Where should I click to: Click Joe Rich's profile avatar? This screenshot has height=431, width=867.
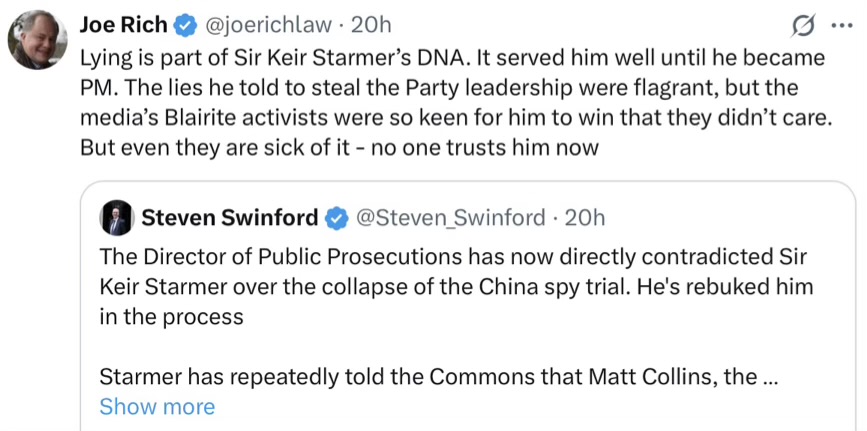tap(37, 41)
